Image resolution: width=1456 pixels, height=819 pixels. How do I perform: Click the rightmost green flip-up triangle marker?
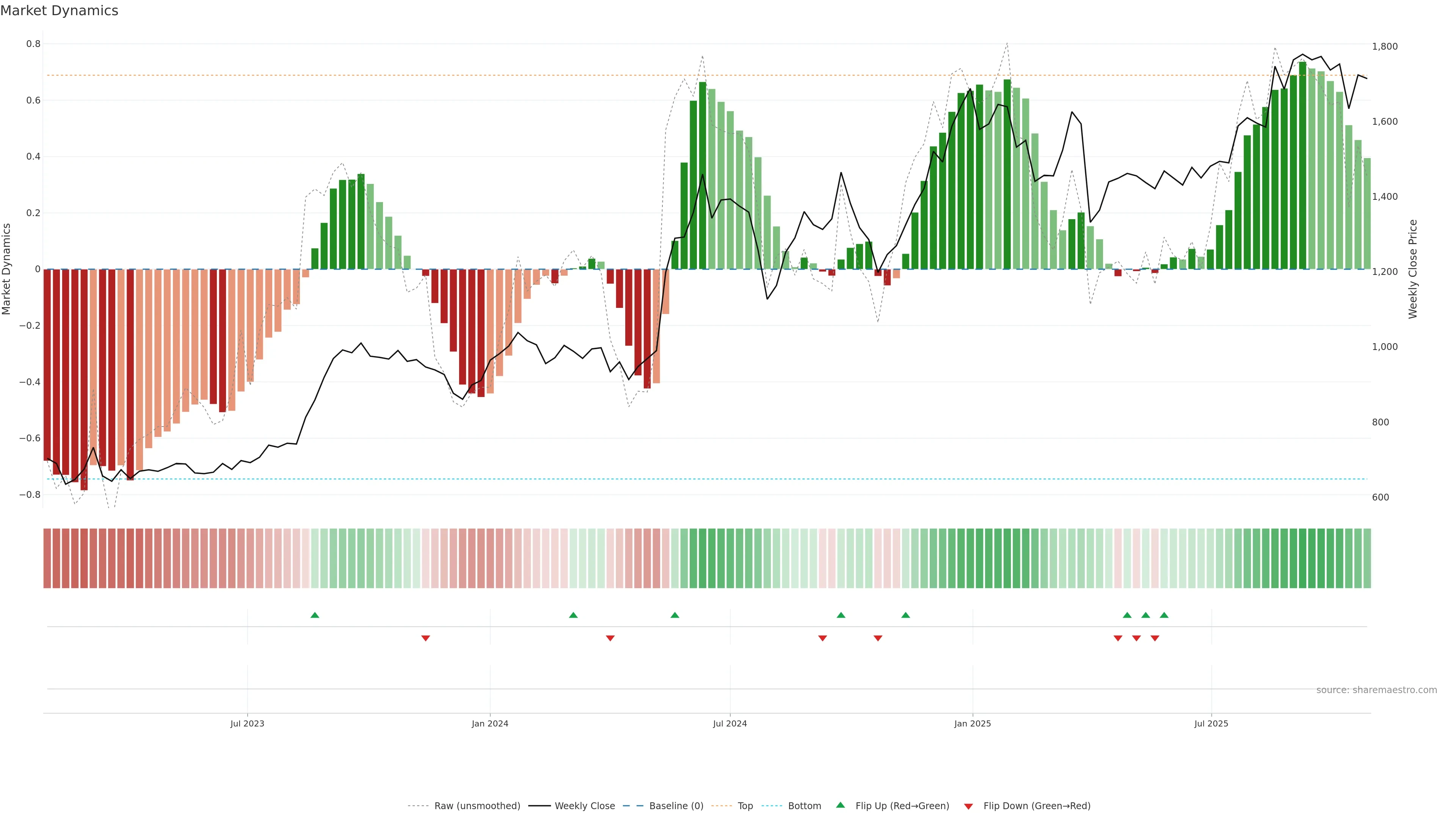coord(1164,615)
